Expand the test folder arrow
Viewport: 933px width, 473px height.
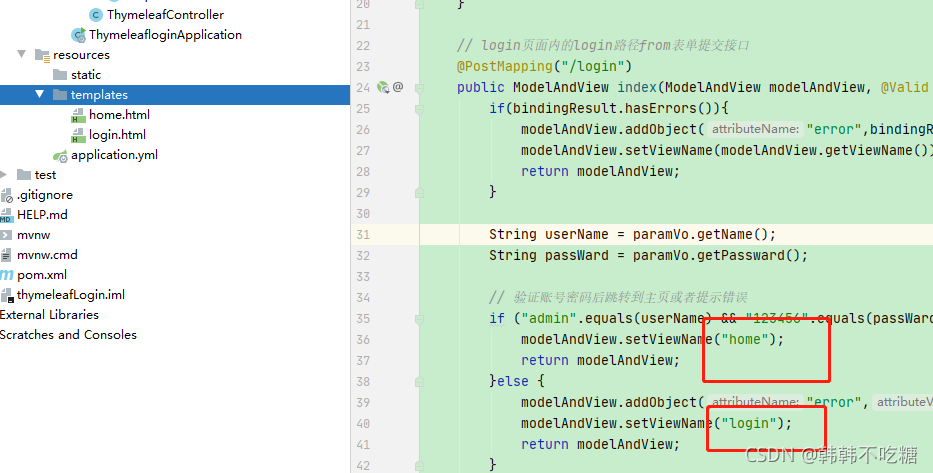point(4,174)
